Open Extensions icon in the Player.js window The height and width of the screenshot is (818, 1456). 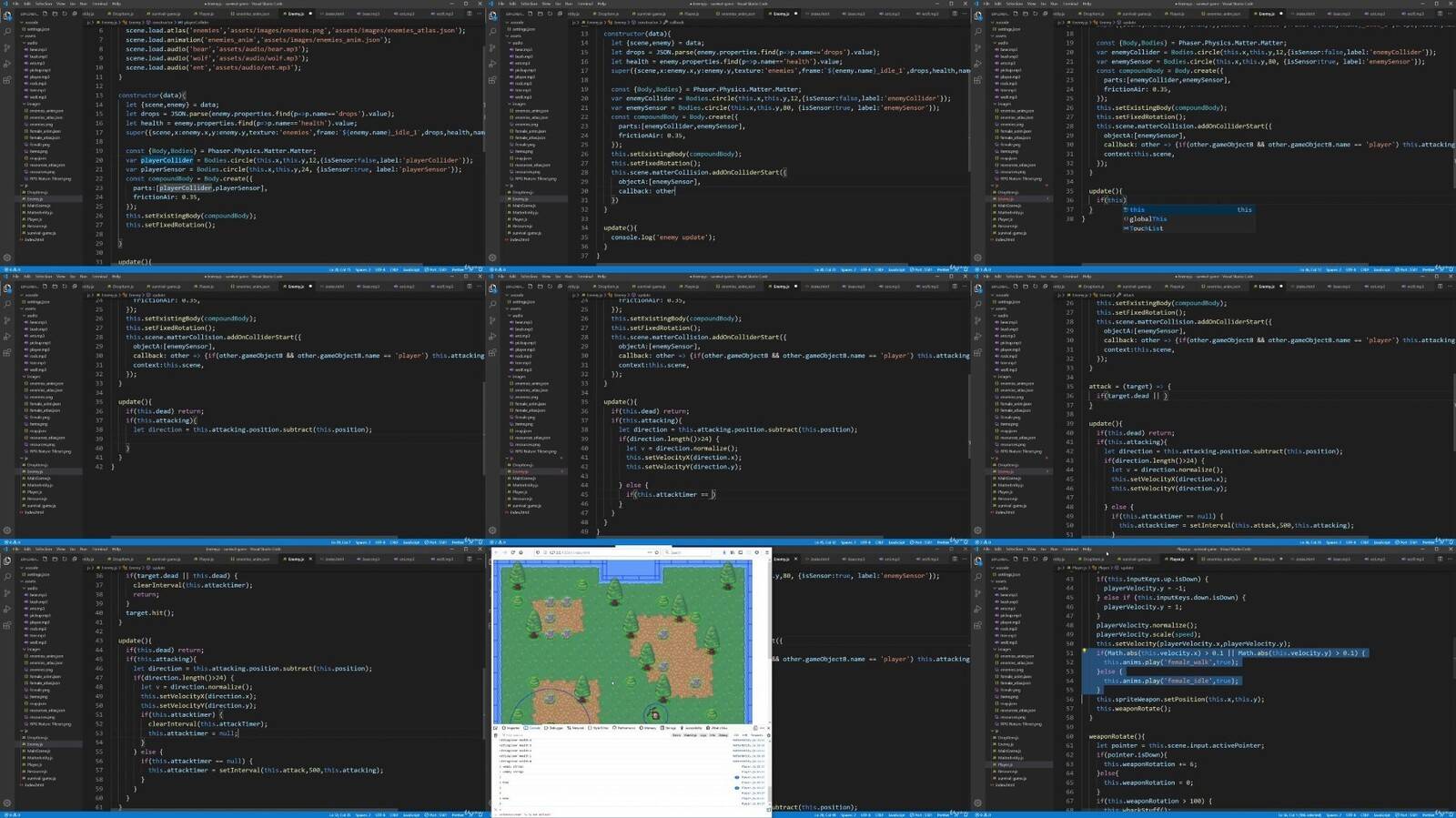pyautogui.click(x=977, y=625)
